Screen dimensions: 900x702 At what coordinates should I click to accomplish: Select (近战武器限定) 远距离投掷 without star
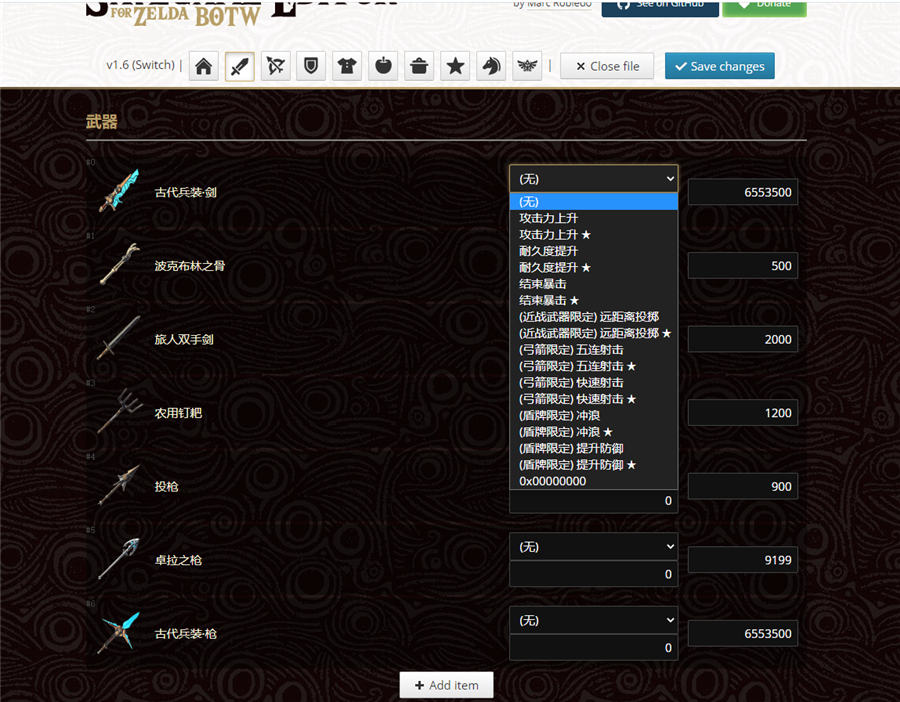point(593,317)
